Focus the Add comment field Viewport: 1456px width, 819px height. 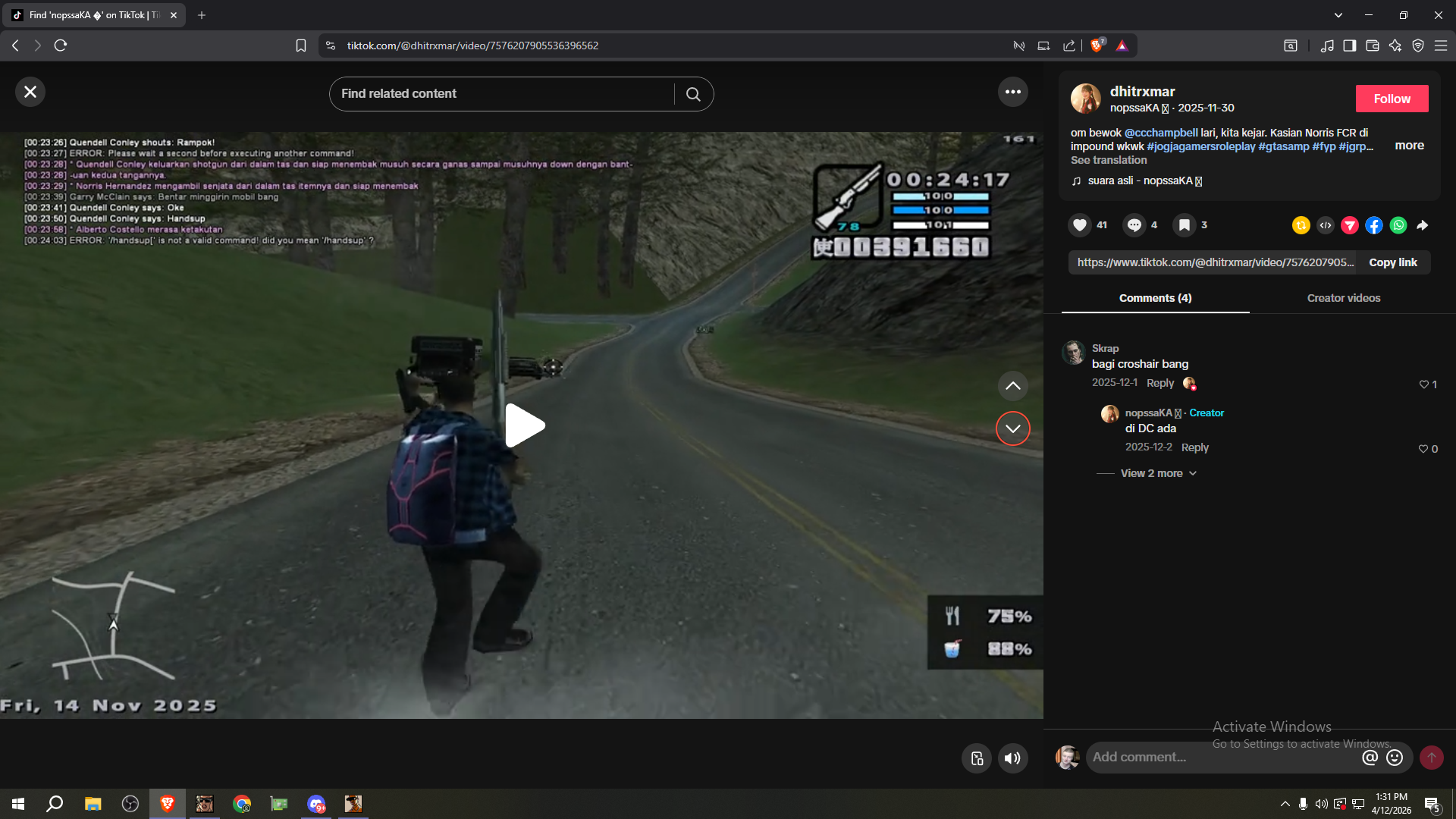(1222, 757)
